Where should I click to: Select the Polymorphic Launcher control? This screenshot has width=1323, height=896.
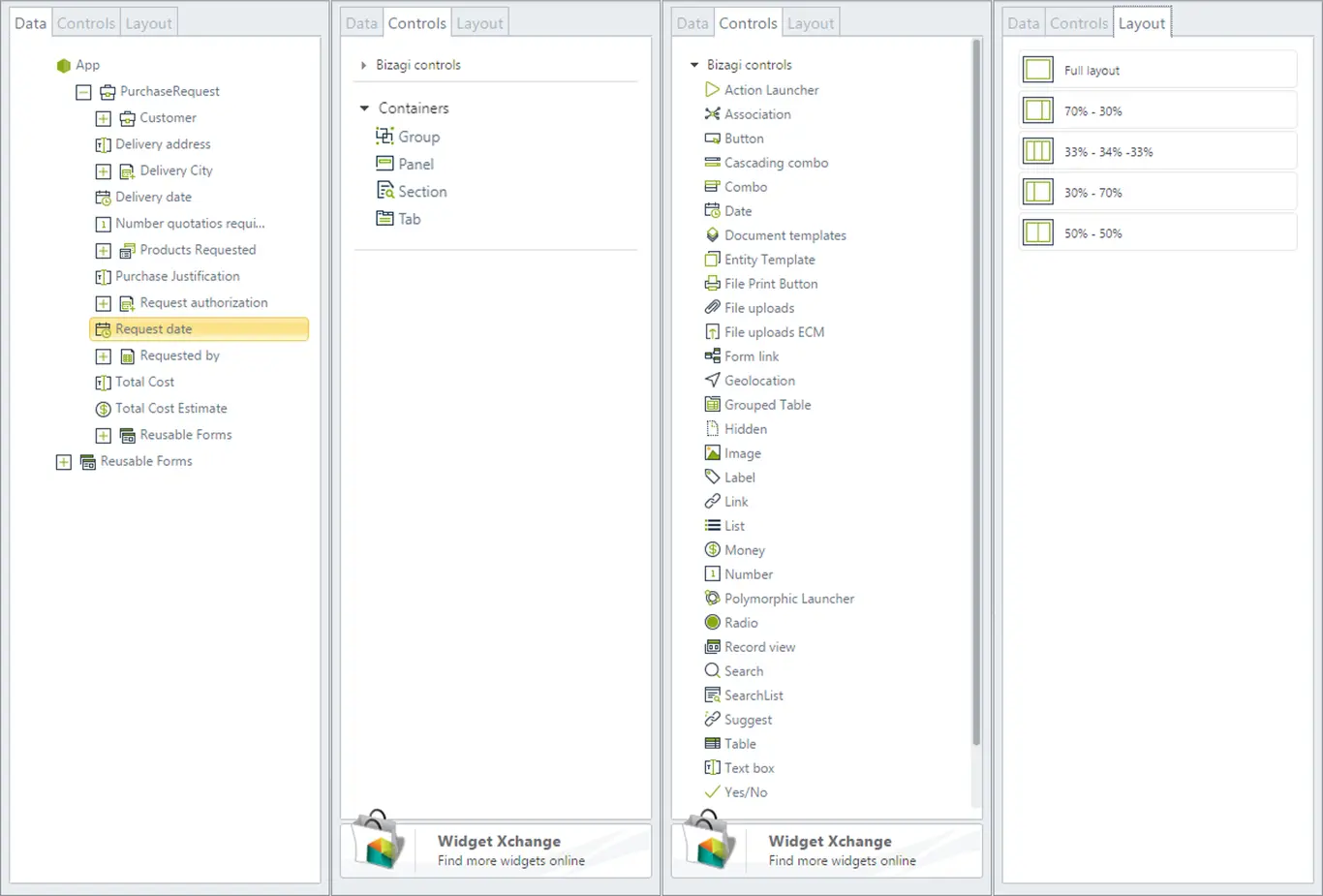(x=780, y=599)
